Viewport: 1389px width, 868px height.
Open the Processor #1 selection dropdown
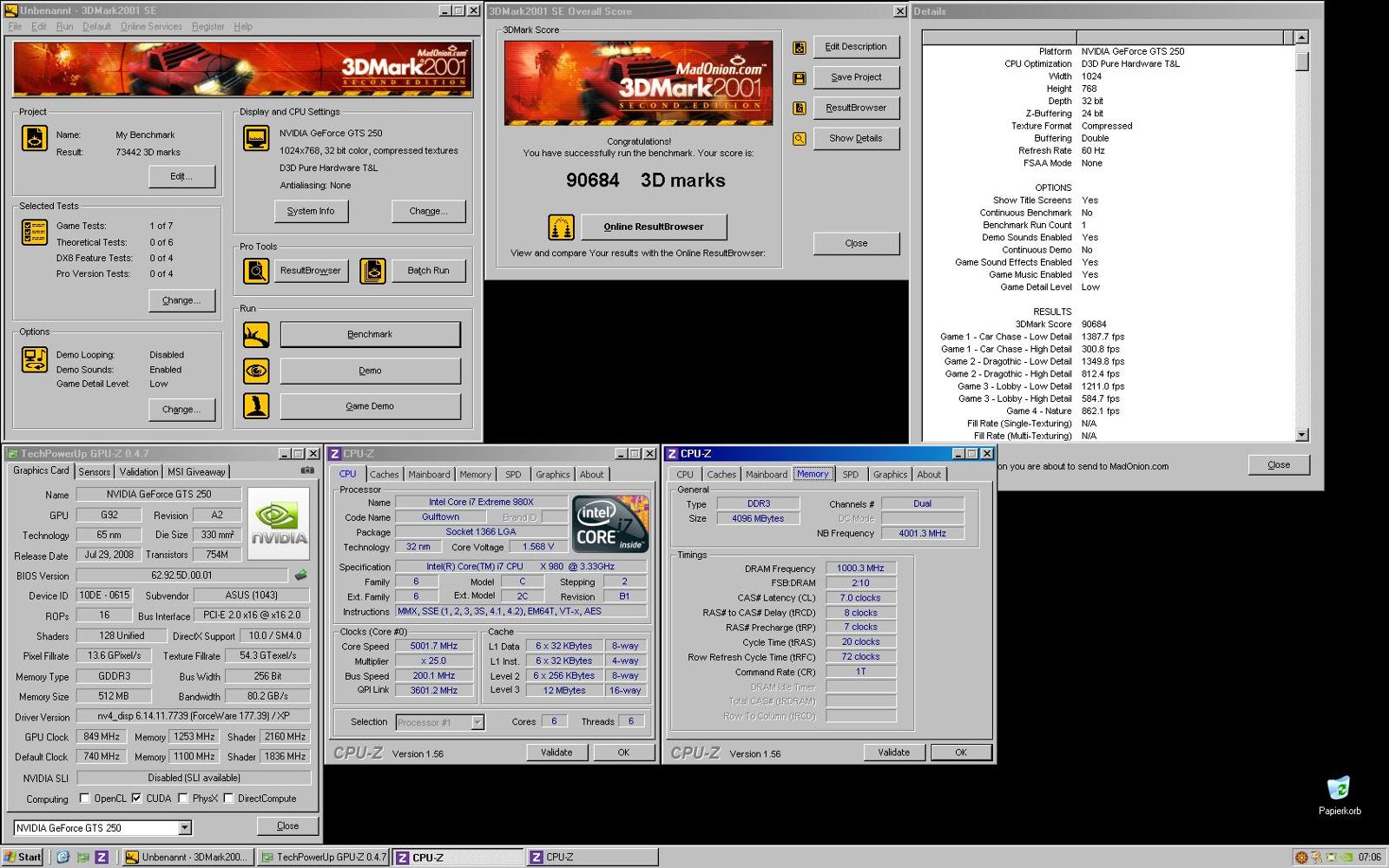pos(477,722)
